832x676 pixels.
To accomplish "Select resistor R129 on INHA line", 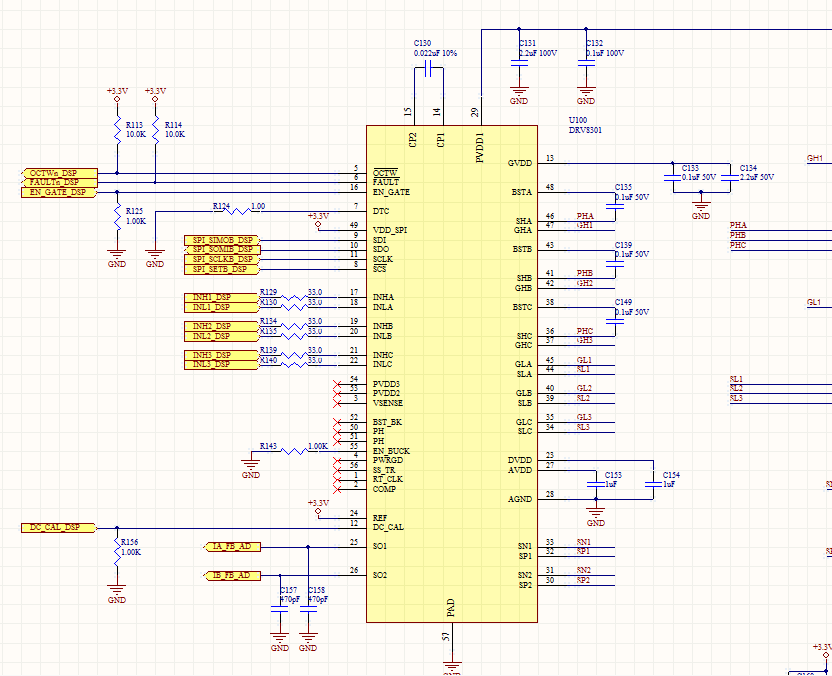I will [x=294, y=298].
